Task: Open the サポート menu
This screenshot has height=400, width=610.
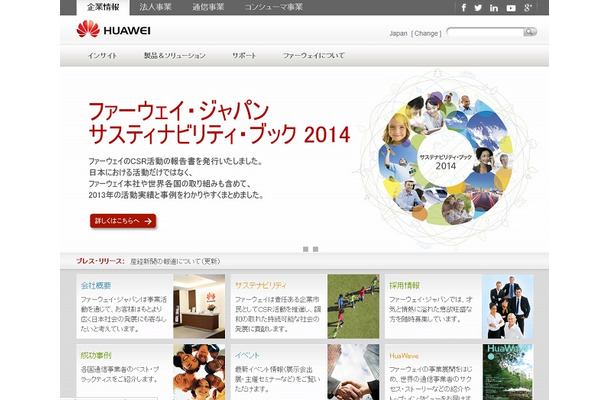Action: [x=244, y=56]
